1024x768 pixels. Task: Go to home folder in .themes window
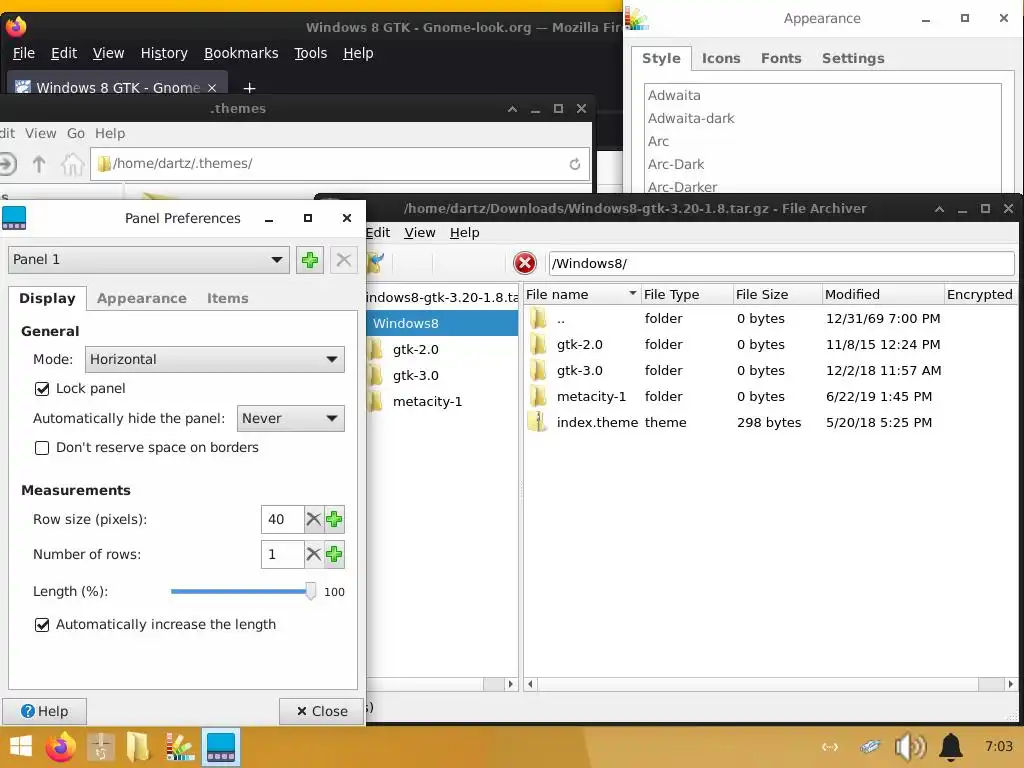[x=72, y=164]
